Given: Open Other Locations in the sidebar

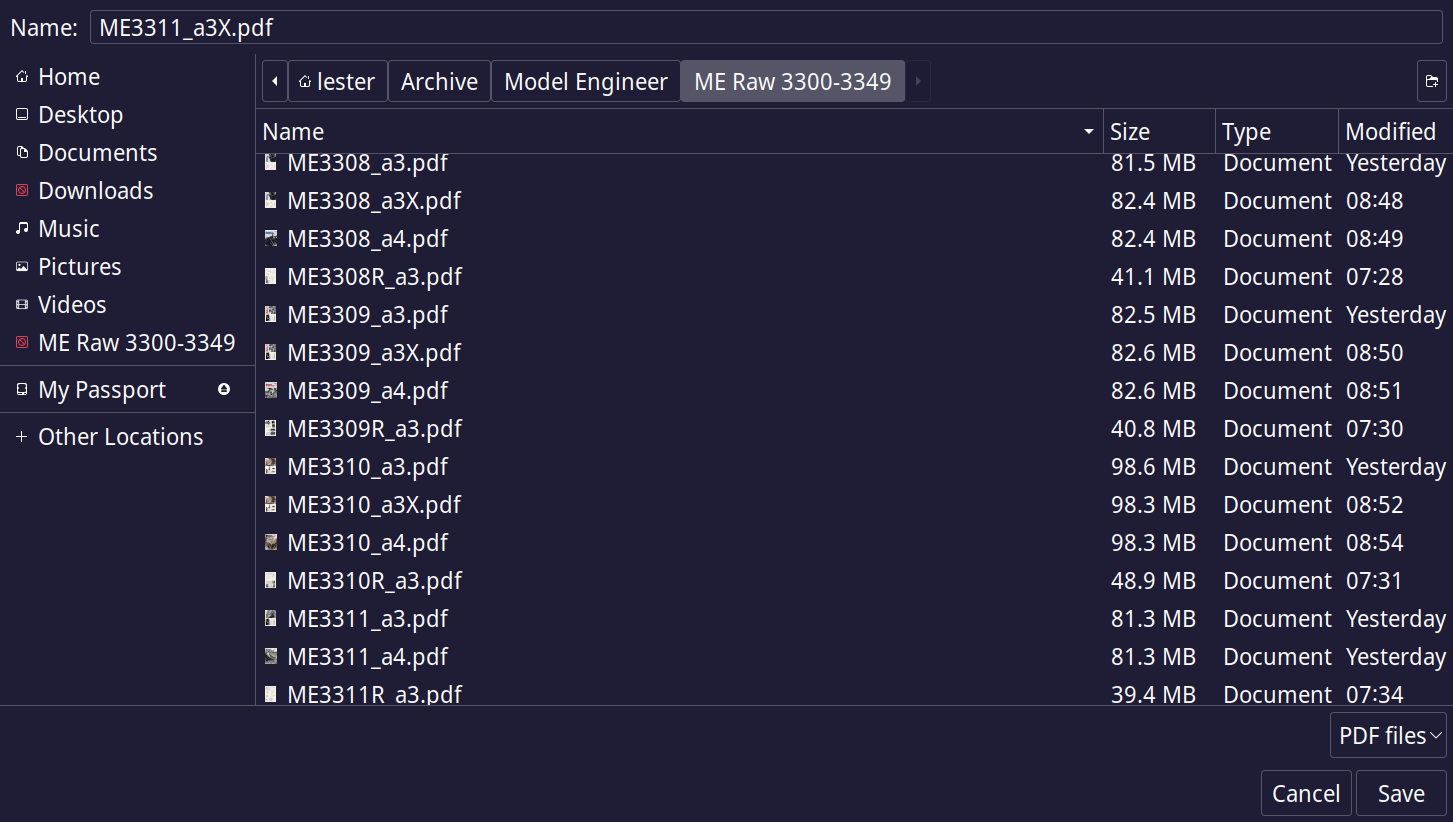Looking at the screenshot, I should click(x=120, y=437).
